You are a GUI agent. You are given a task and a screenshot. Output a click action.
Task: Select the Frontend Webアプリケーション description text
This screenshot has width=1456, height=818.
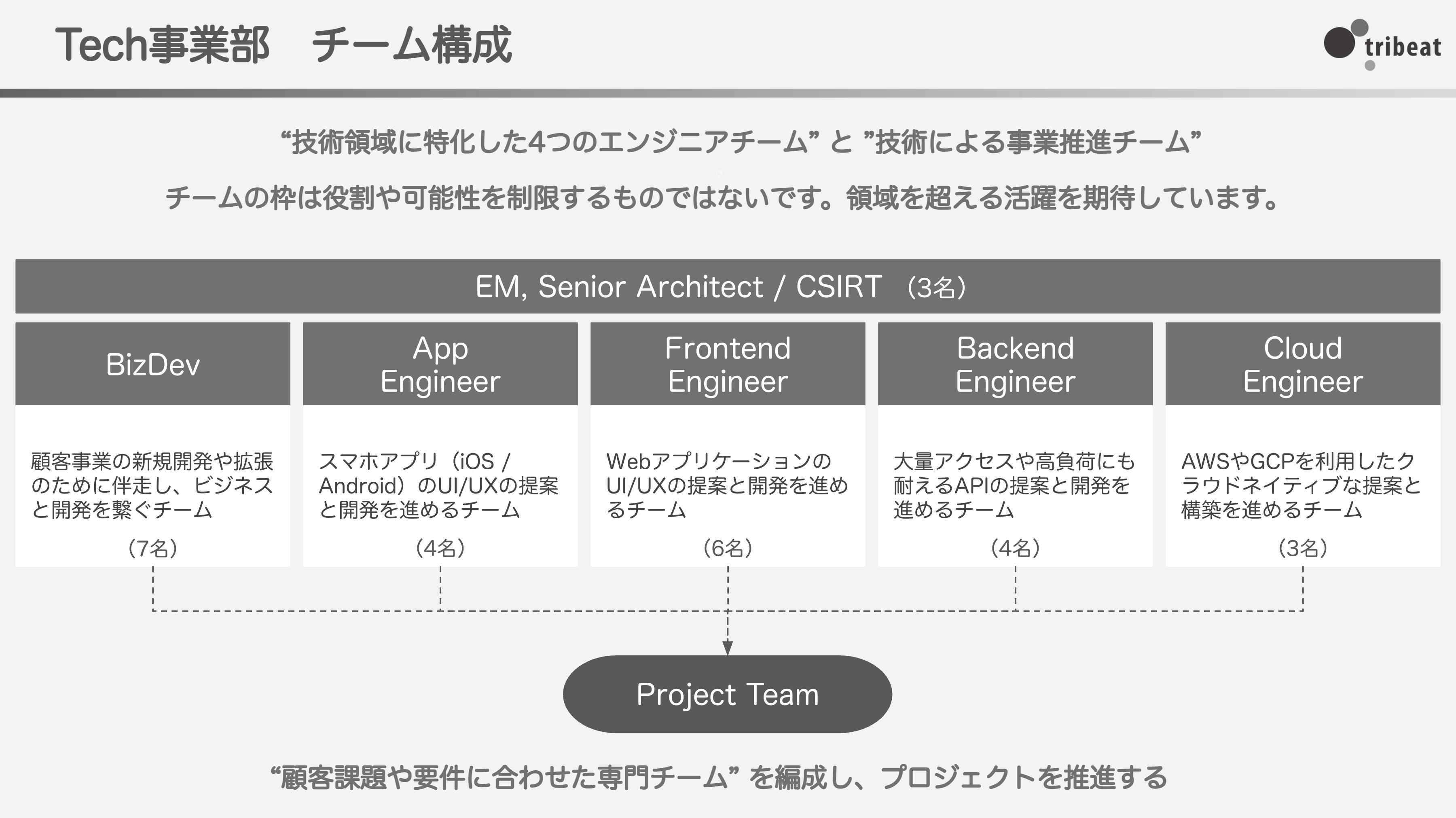(727, 485)
